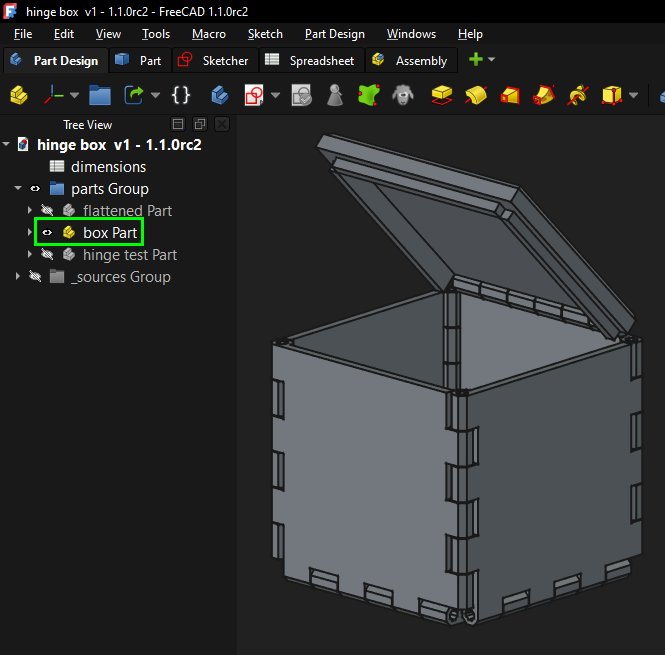The width and height of the screenshot is (665, 655).
Task: Expand the box Part node
Action: click(x=29, y=232)
